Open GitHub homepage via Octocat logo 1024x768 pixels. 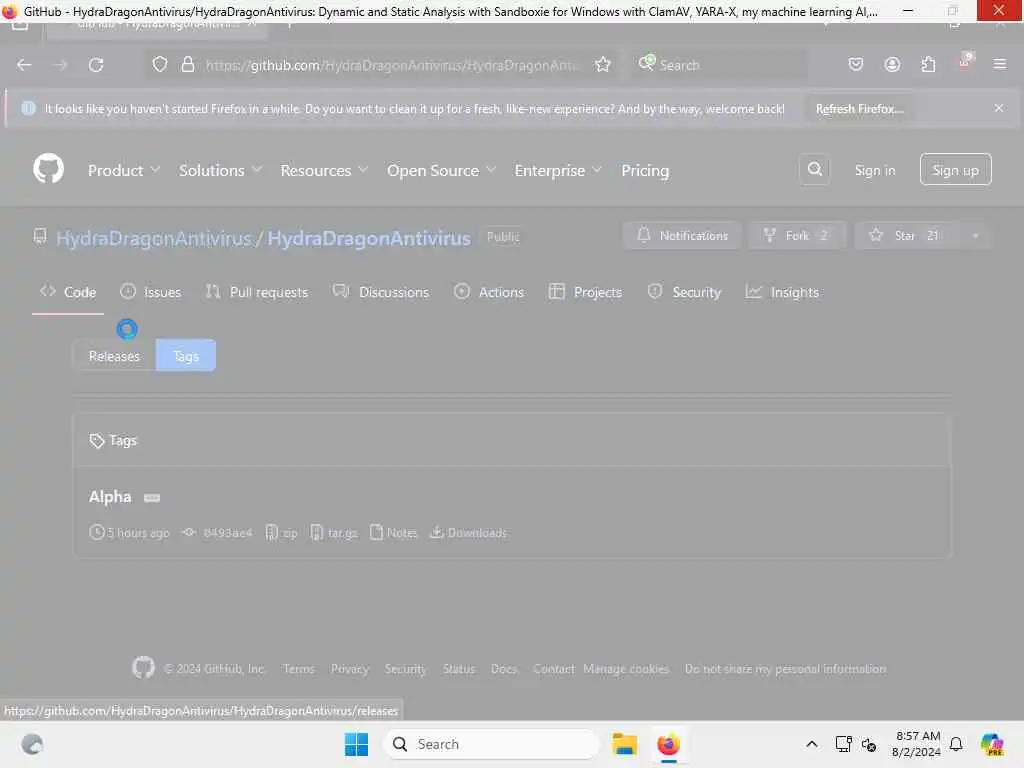[x=48, y=169]
